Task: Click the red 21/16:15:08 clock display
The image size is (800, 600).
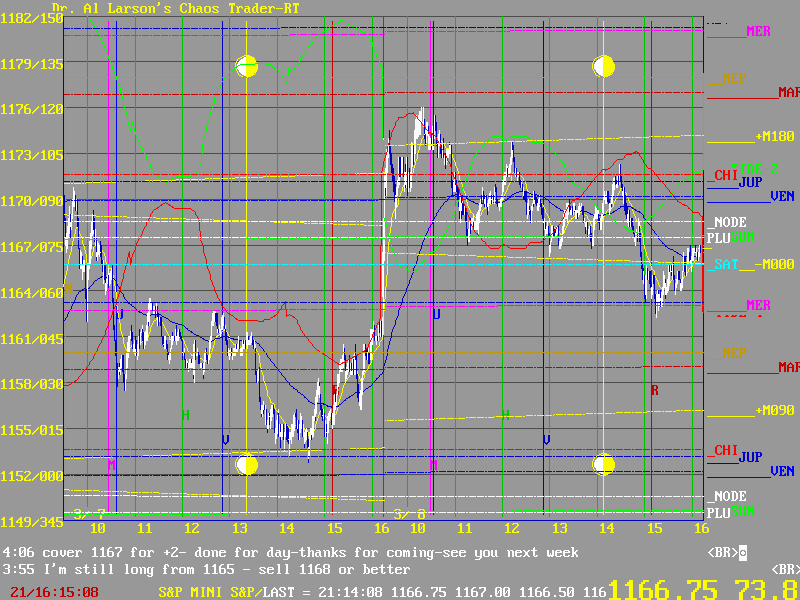Action: [49, 592]
